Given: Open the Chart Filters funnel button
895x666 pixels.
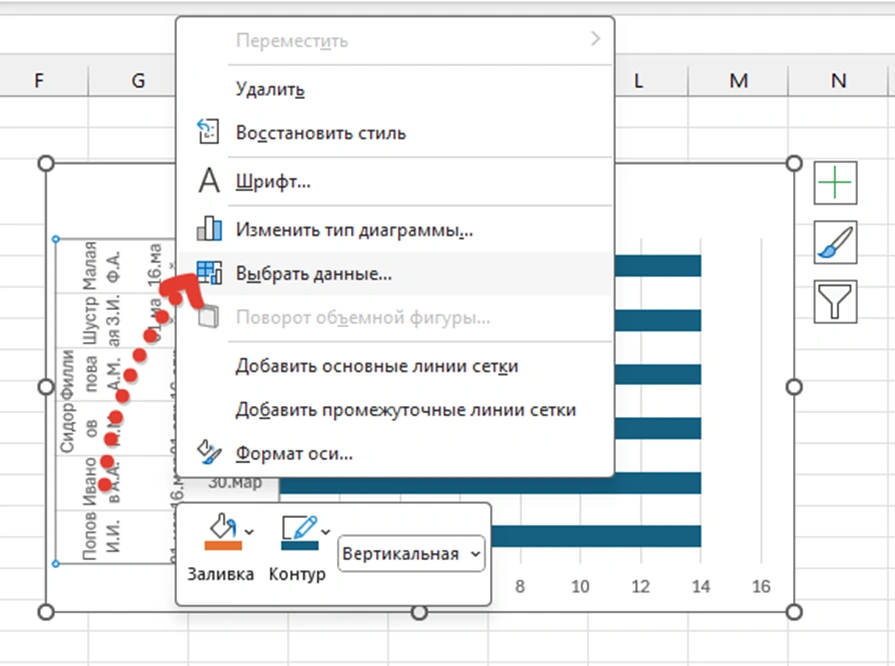Looking at the screenshot, I should [835, 301].
